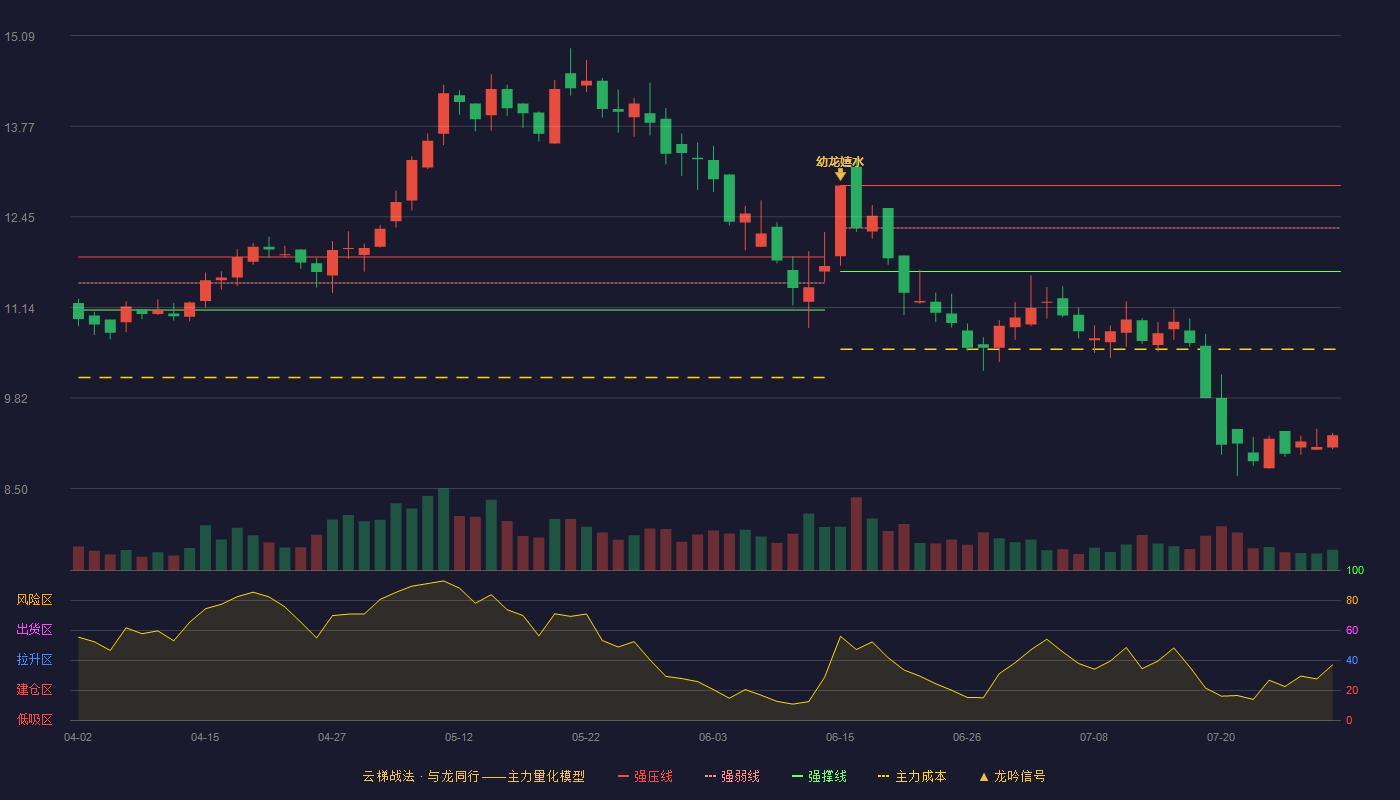Viewport: 1400px width, 800px height.
Task: Toggle the 龙吟信号 legend entry
Action: click(1012, 776)
